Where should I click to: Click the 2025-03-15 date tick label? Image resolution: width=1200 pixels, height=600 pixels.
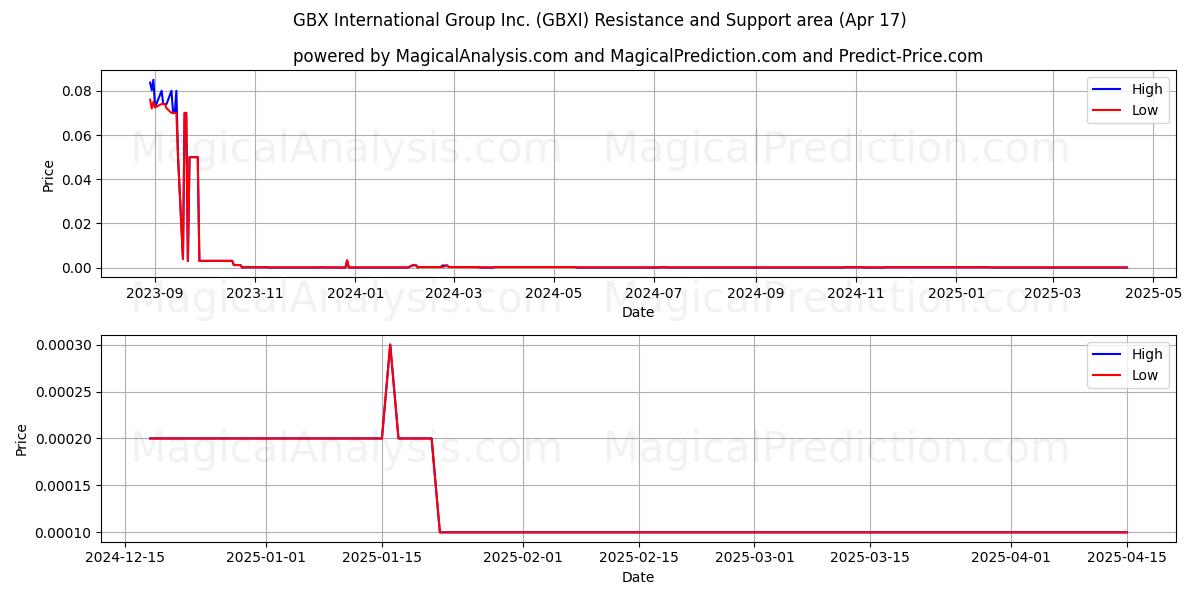pos(869,558)
